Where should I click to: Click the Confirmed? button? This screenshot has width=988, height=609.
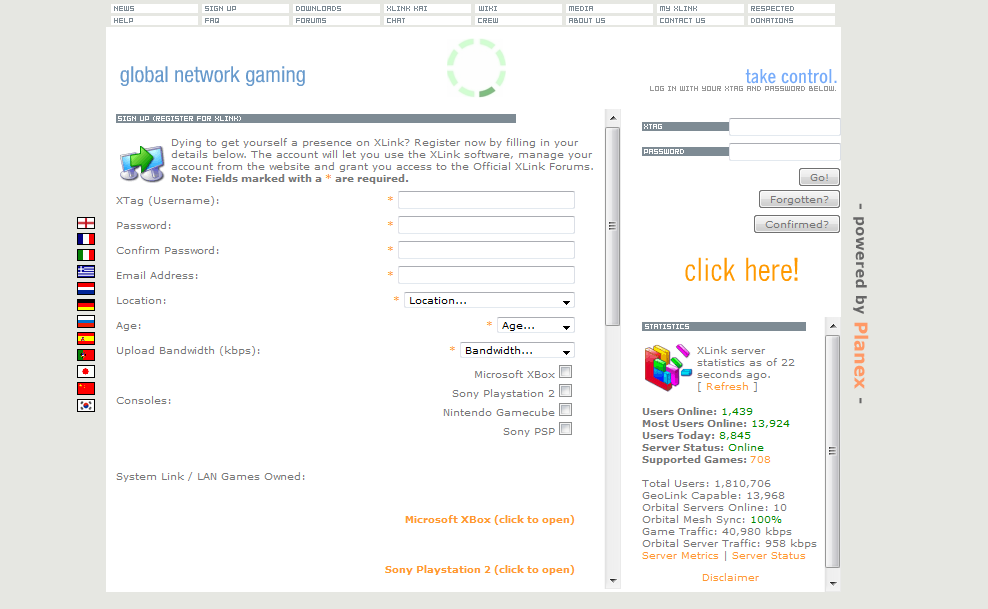click(x=796, y=225)
